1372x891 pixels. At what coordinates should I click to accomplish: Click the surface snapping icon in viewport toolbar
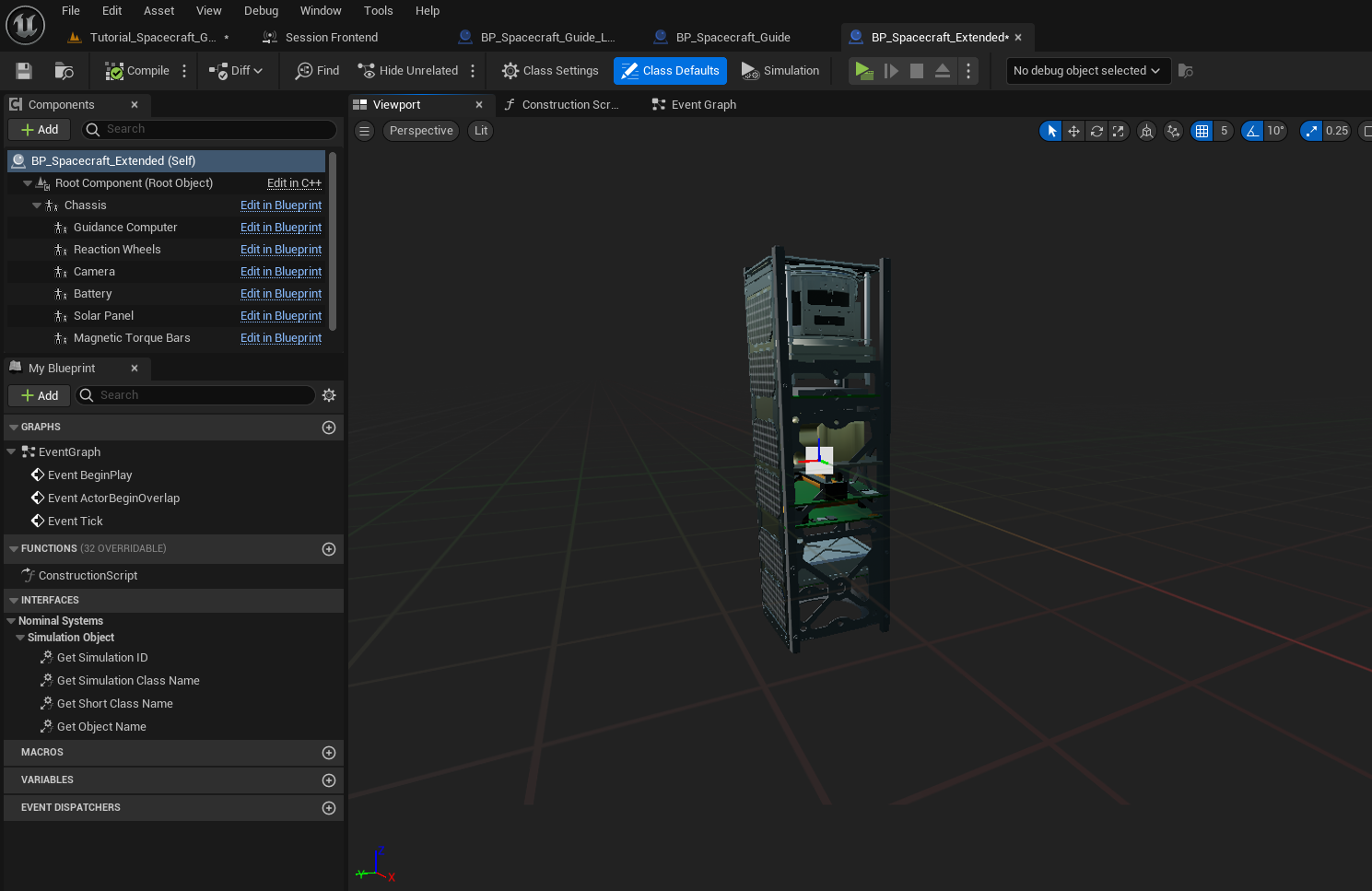pyautogui.click(x=1173, y=131)
